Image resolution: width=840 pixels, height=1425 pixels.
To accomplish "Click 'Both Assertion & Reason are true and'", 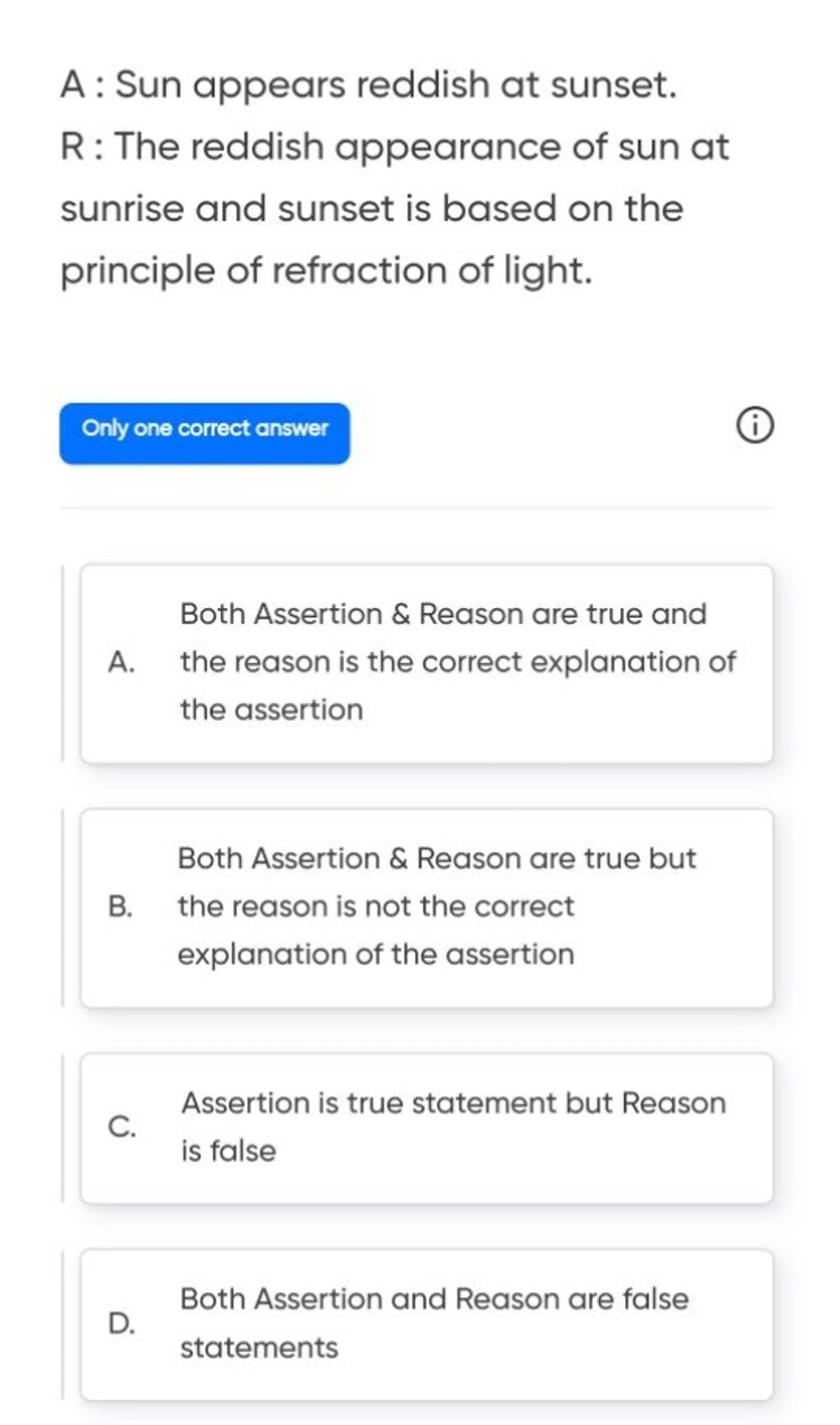I will pos(443,614).
